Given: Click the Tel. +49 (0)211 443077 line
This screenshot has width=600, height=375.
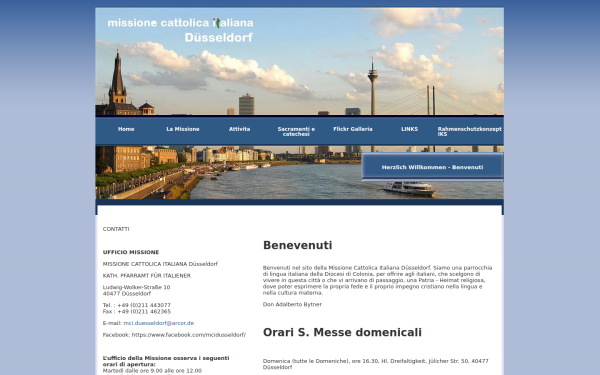Looking at the screenshot, I should click(x=137, y=305).
